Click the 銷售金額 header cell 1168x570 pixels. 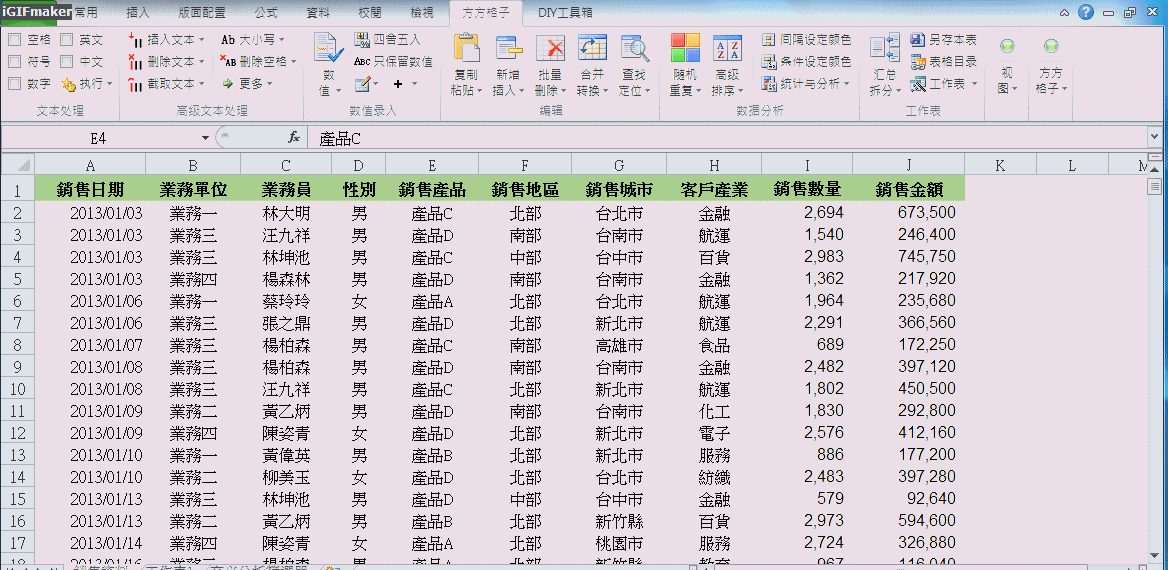click(x=909, y=189)
